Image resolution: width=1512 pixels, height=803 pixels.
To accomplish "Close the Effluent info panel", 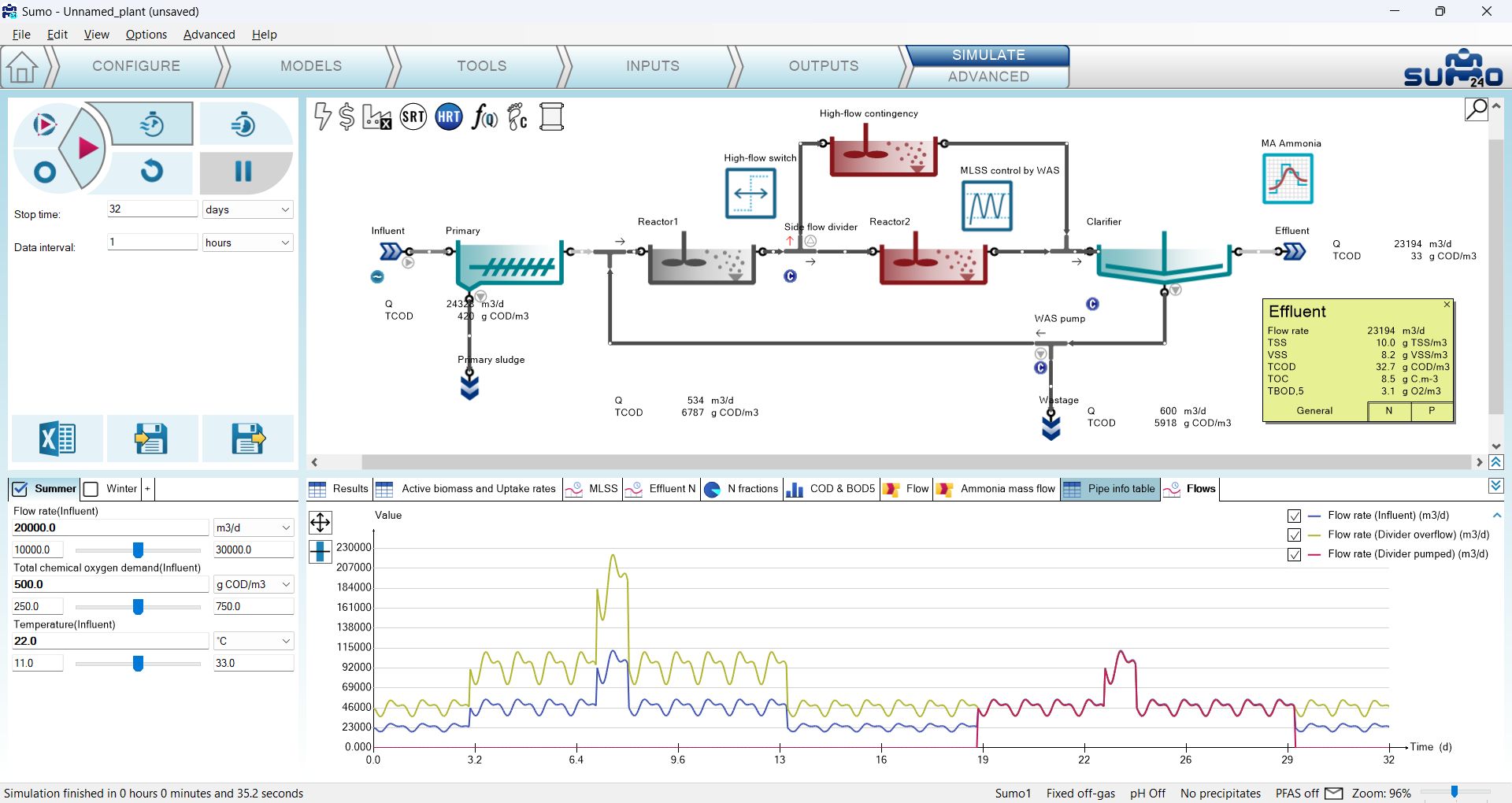I will 1447,305.
